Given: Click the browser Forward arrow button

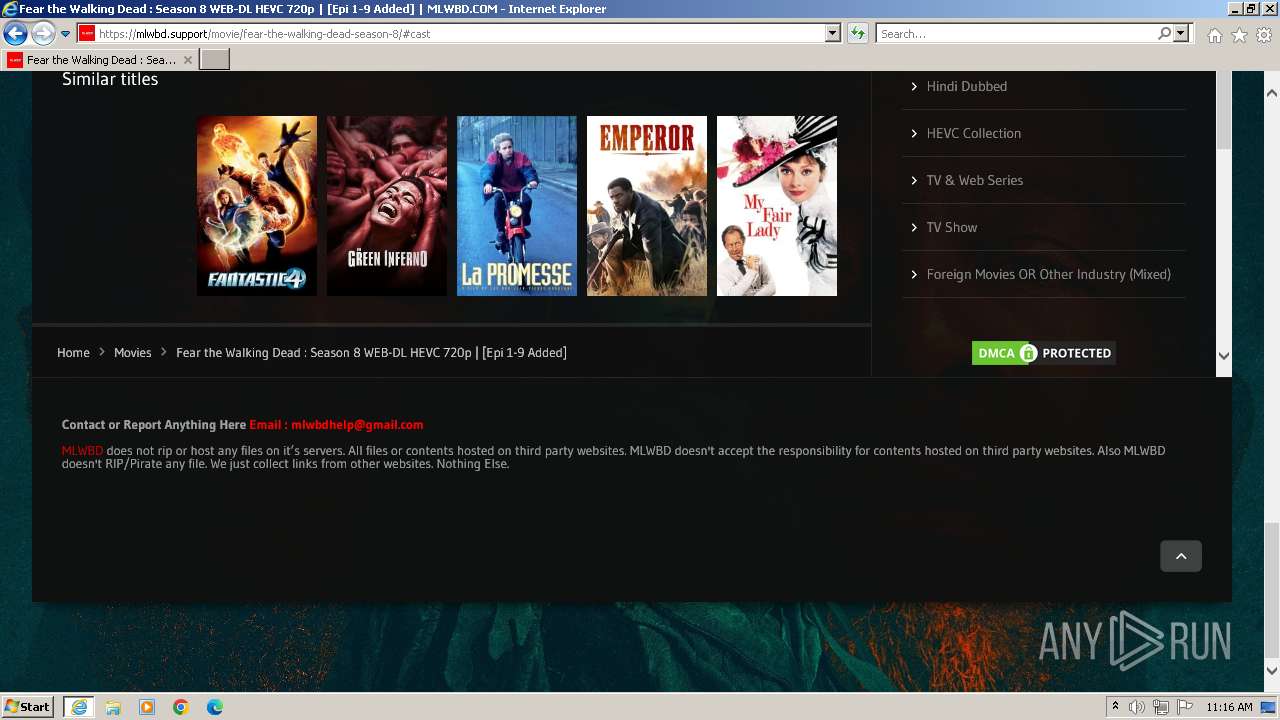Looking at the screenshot, I should click(x=43, y=34).
